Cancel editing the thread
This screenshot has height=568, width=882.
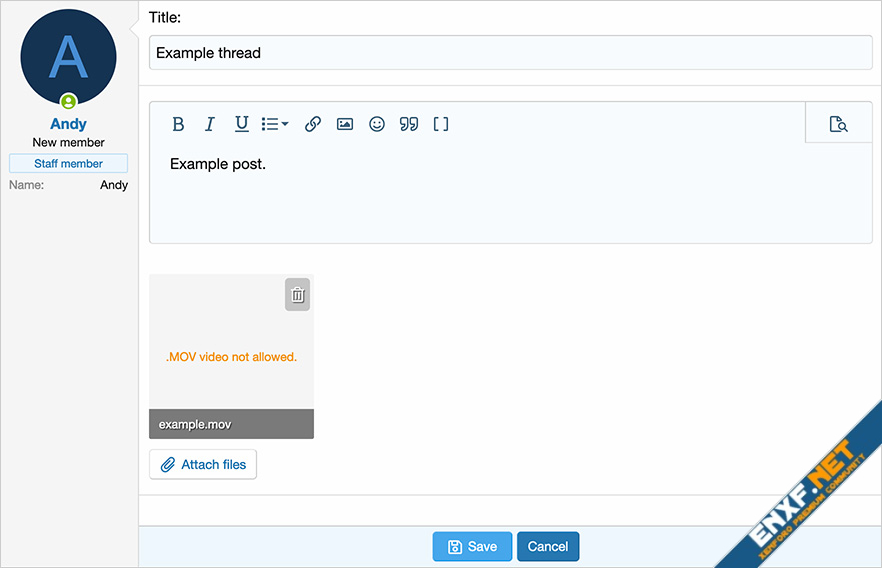point(548,546)
